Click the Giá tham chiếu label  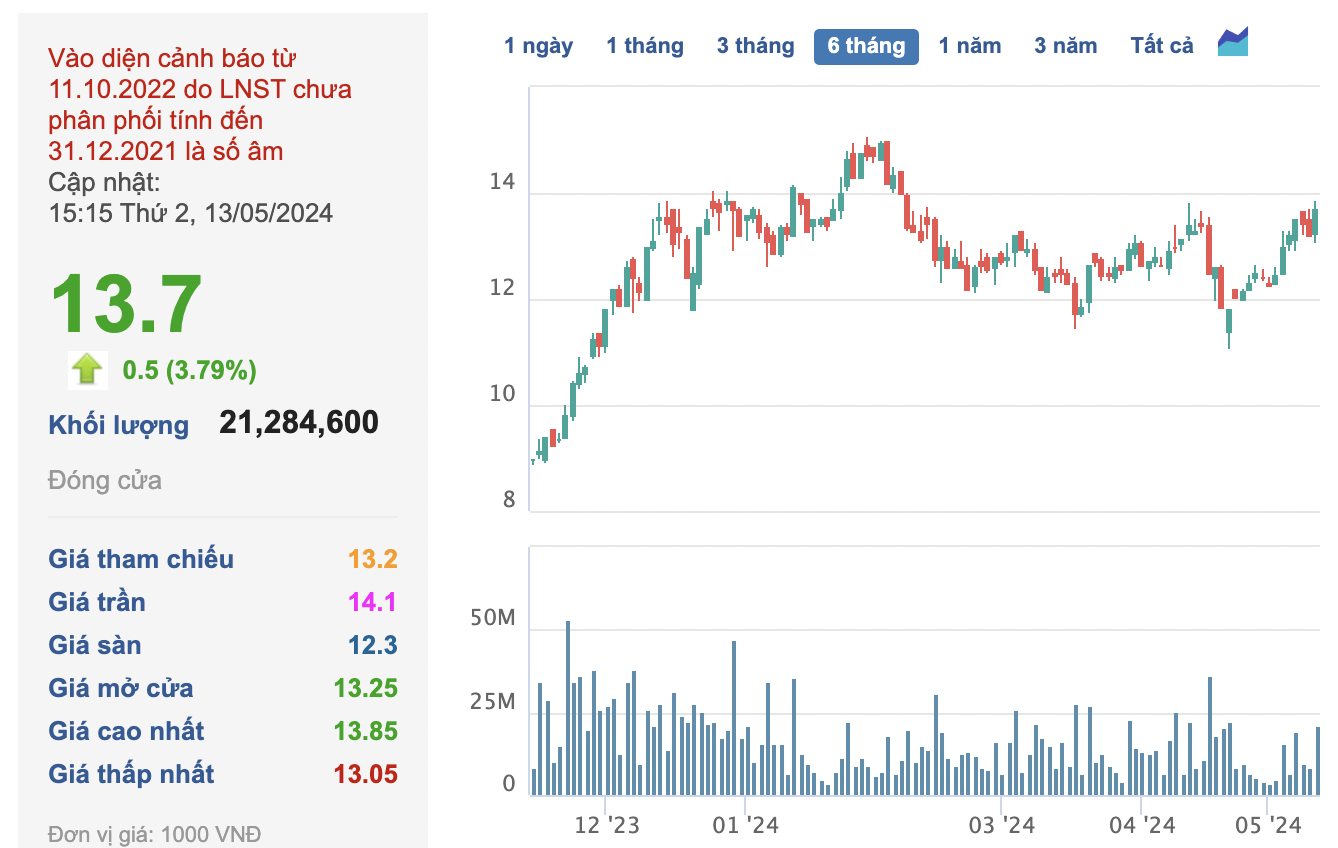141,559
